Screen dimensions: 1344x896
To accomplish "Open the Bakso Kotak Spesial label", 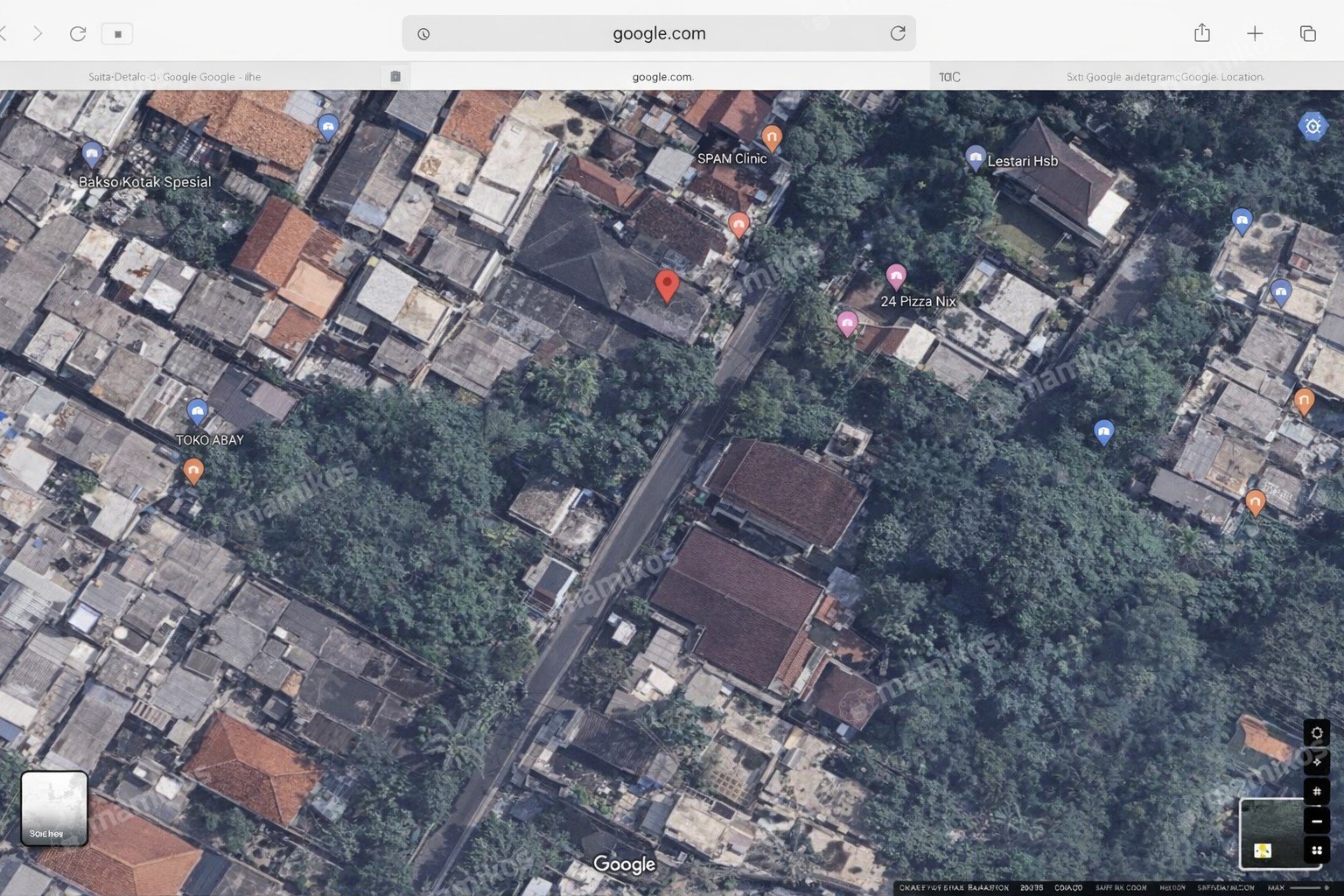I will tap(145, 182).
